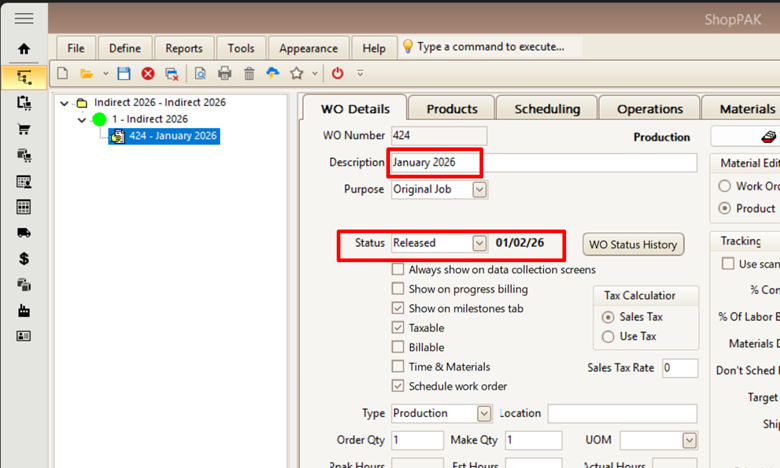Image resolution: width=780 pixels, height=468 pixels.
Task: Click the Description field containing January 2026
Action: click(543, 162)
